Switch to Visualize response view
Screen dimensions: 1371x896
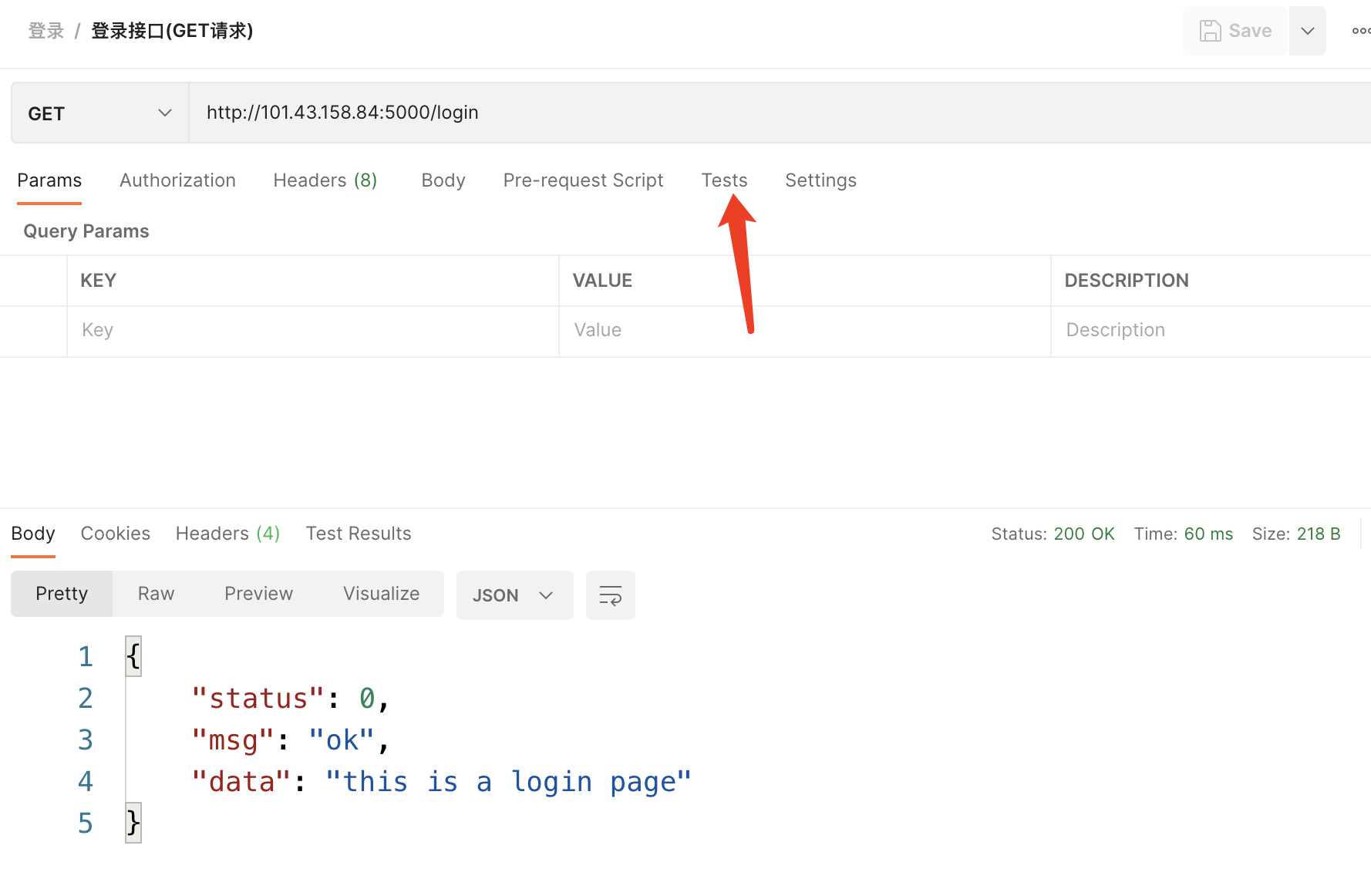(381, 594)
